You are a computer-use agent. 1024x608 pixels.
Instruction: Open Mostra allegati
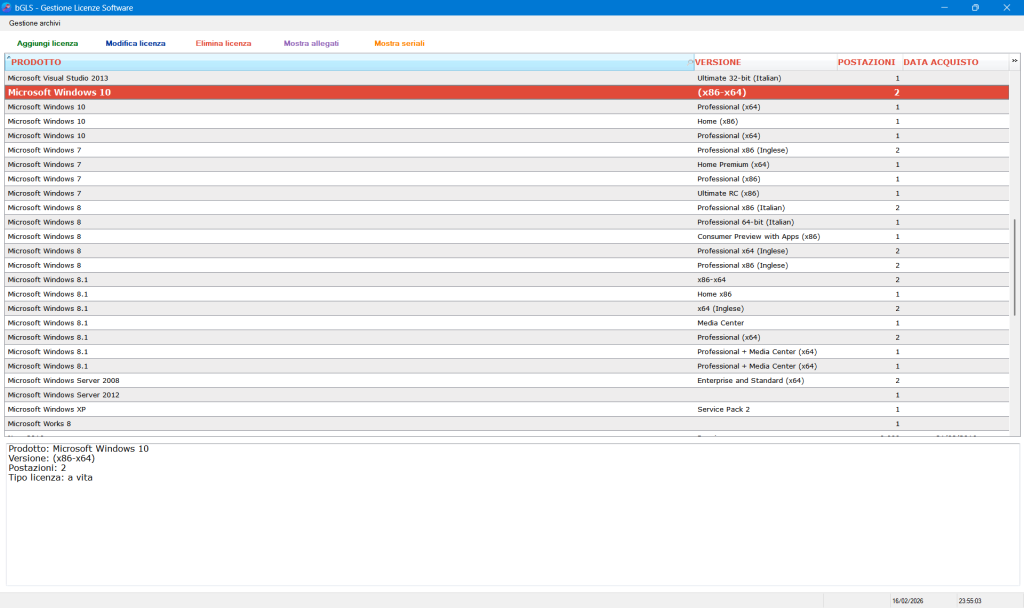(311, 44)
